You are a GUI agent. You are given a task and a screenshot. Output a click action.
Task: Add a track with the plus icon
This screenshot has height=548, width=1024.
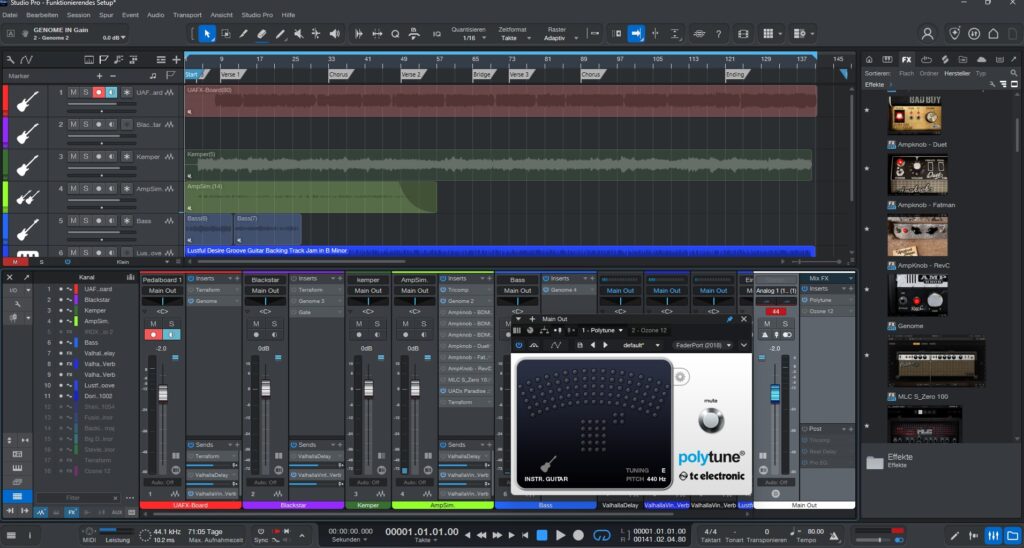click(176, 60)
